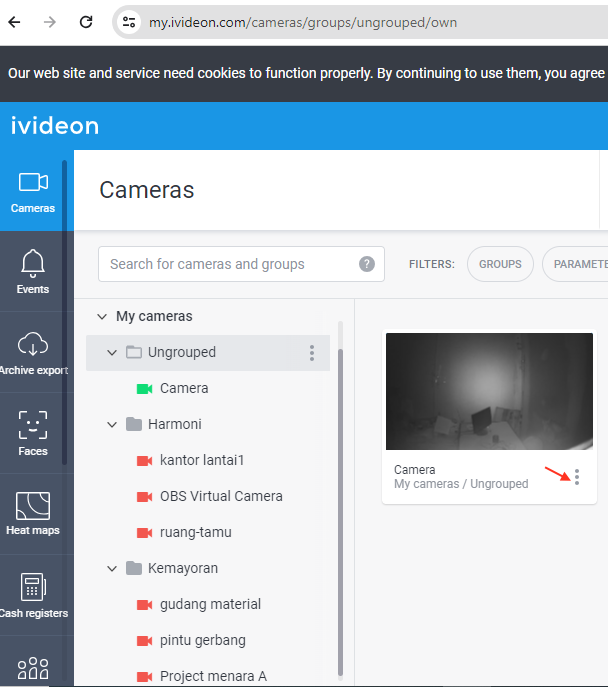
Task: Open site information icon in address bar
Action: coord(129,22)
